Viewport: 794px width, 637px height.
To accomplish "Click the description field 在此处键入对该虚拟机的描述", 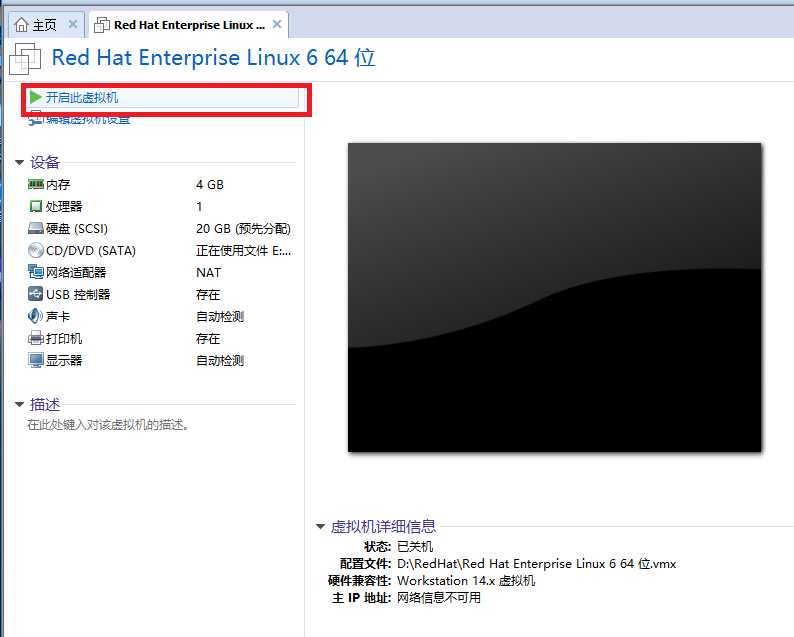I will tap(108, 425).
